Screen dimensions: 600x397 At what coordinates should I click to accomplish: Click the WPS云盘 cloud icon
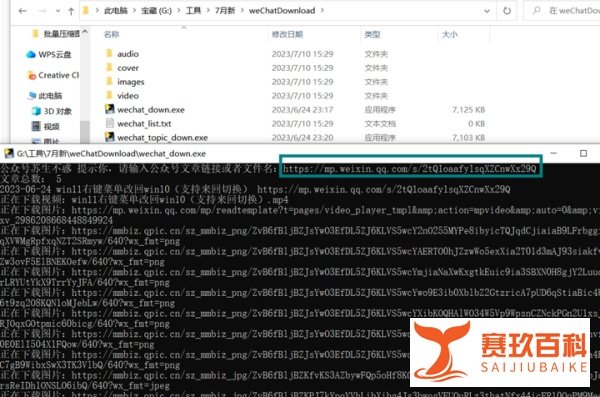31,54
